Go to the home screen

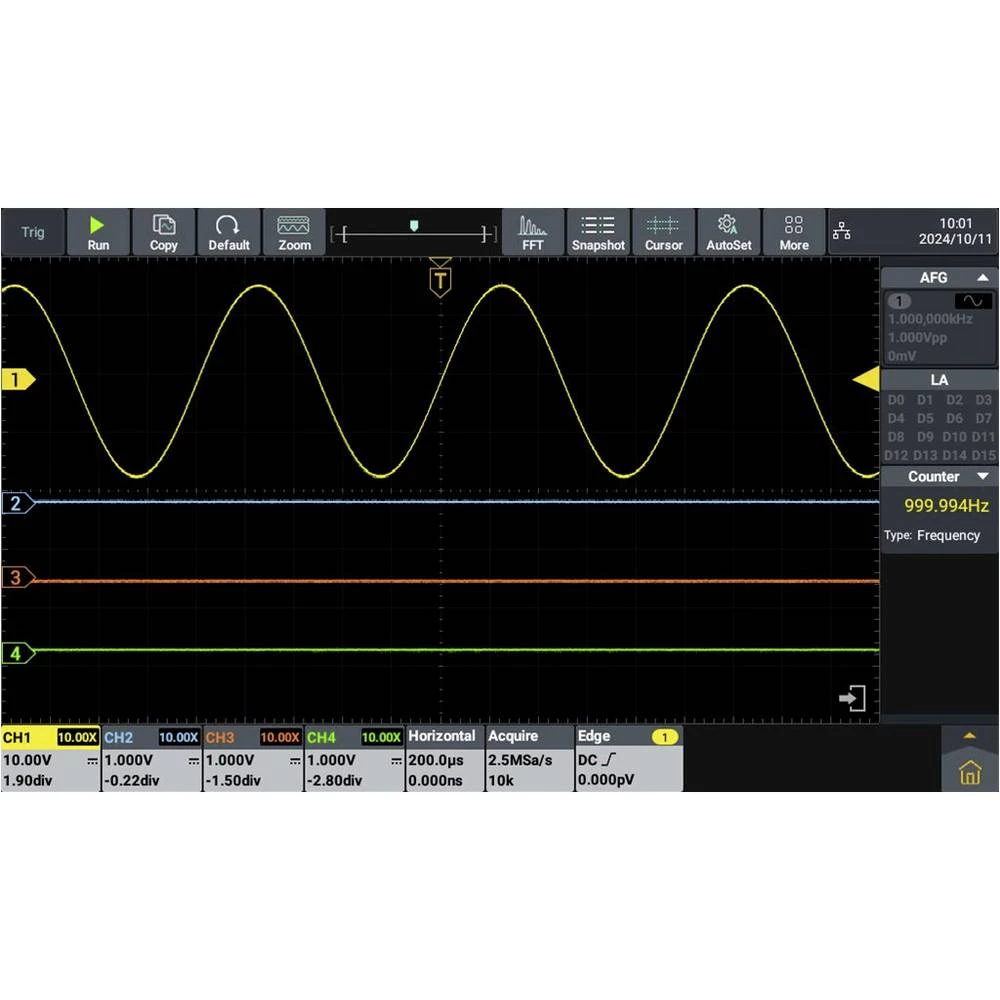pyautogui.click(x=969, y=773)
